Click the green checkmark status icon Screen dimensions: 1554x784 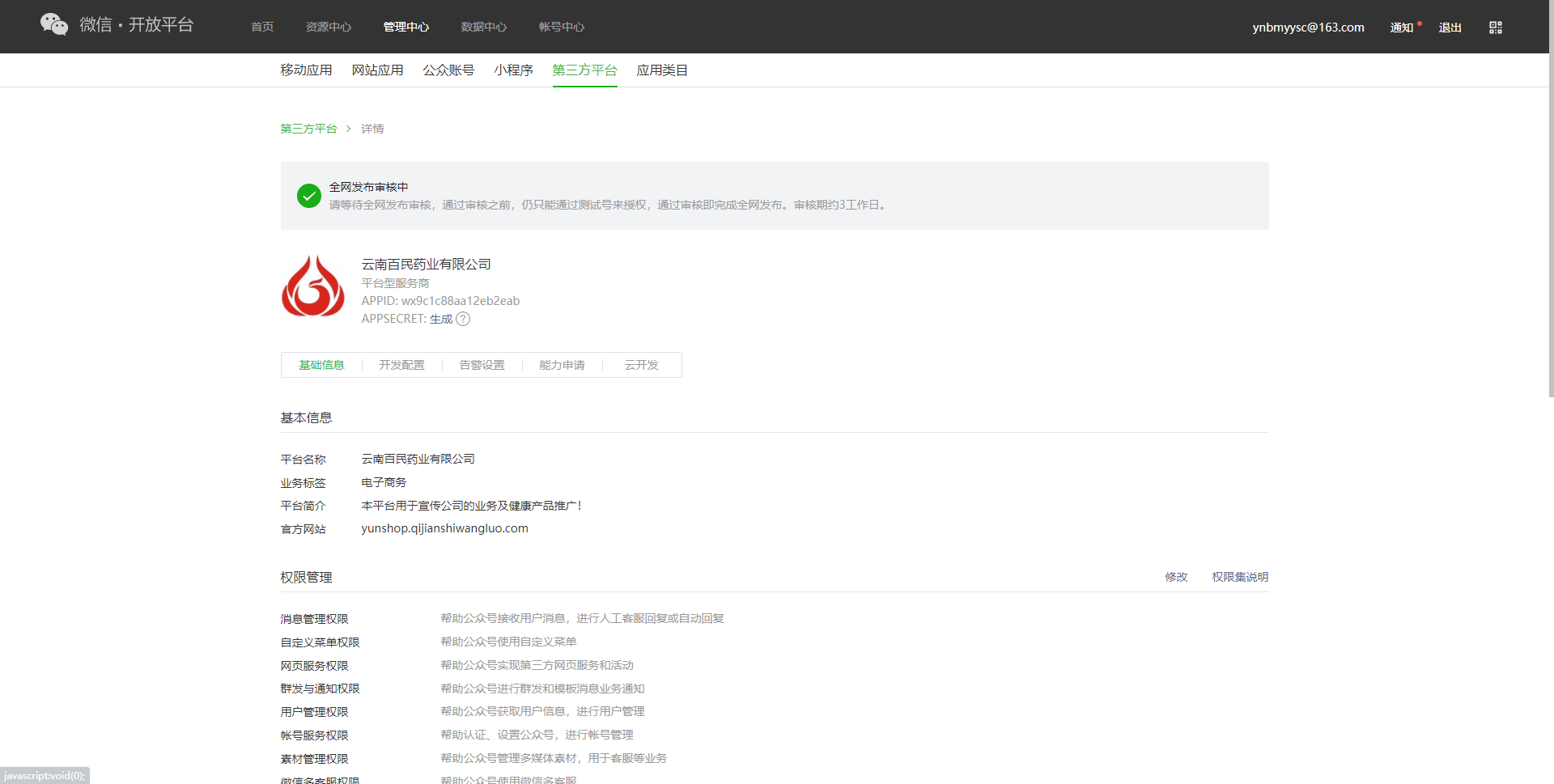pyautogui.click(x=309, y=196)
